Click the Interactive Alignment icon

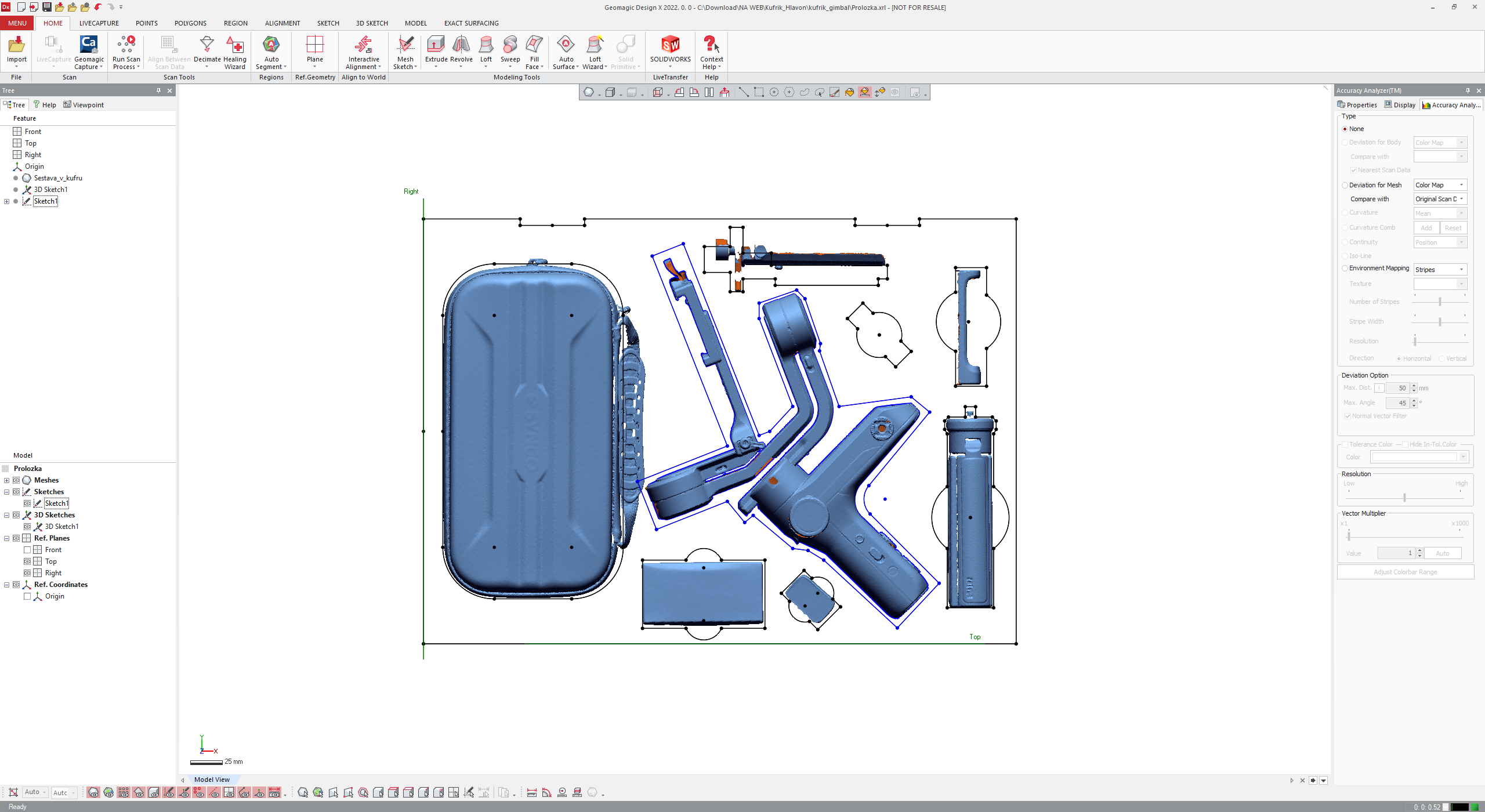363,45
